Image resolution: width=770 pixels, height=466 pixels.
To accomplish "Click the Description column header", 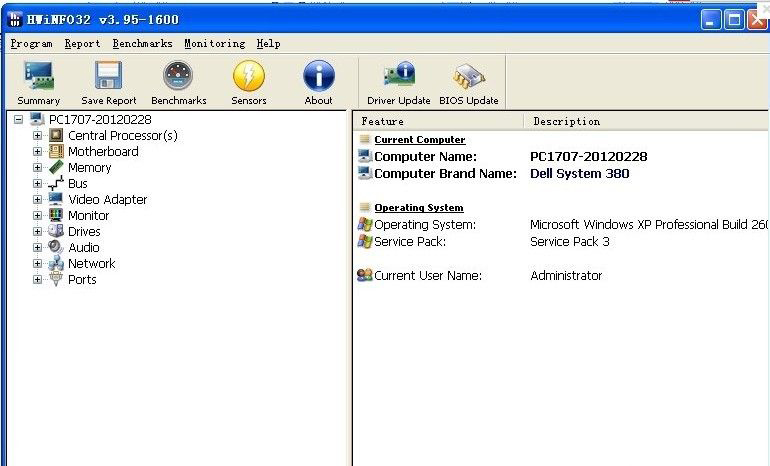I will (646, 121).
